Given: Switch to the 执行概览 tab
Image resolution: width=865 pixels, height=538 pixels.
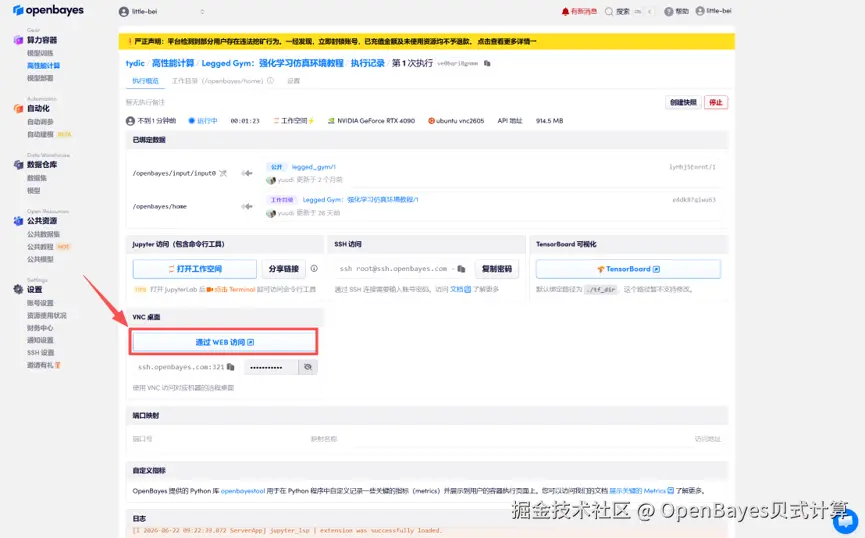Looking at the screenshot, I should click(x=145, y=81).
